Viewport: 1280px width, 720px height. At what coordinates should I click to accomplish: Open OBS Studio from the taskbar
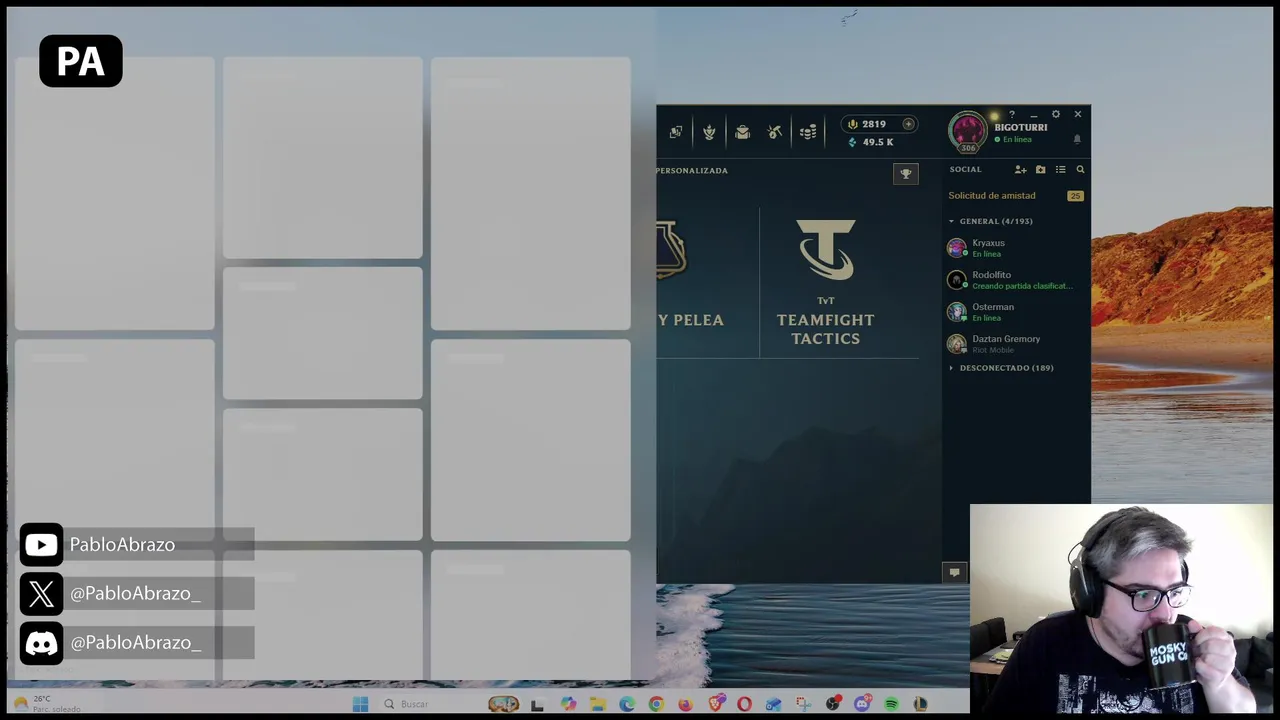[x=832, y=704]
